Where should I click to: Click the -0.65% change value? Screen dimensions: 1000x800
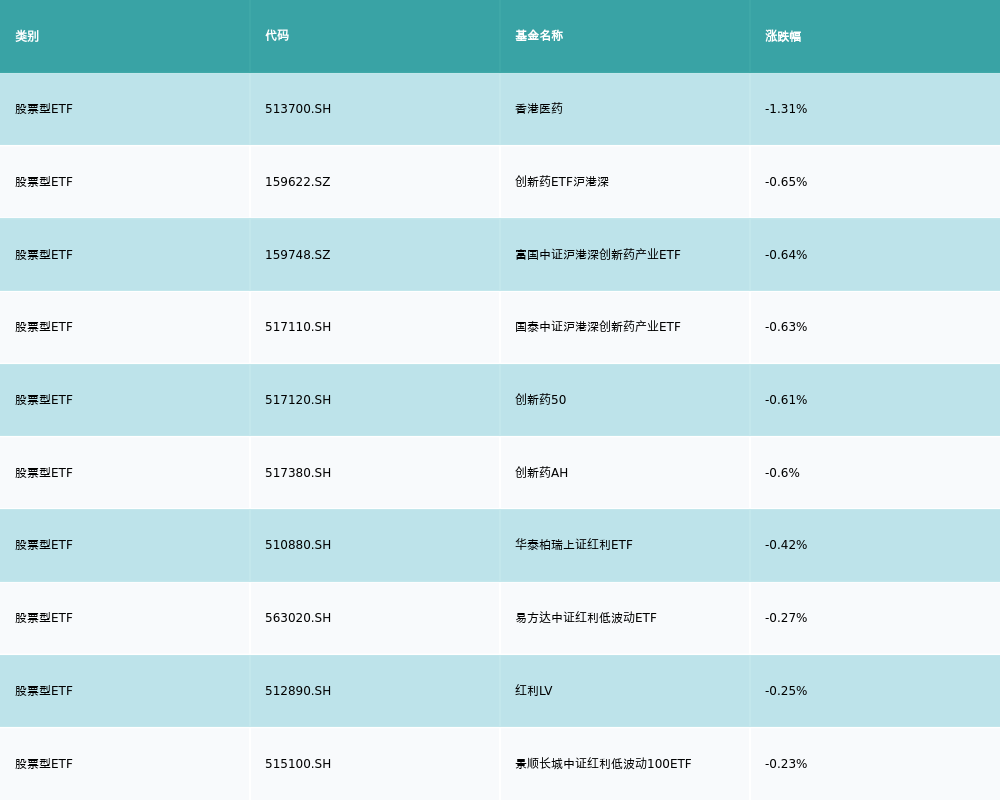786,182
